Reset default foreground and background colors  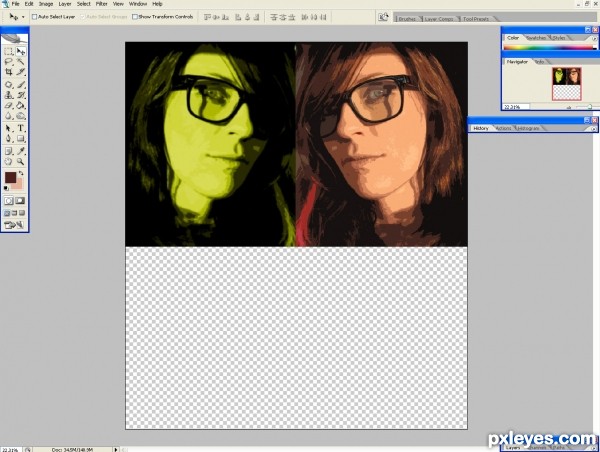(6, 188)
